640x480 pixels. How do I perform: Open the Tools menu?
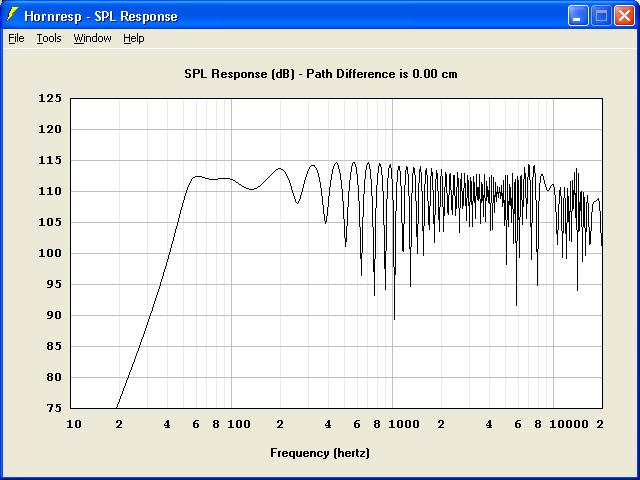tap(49, 38)
